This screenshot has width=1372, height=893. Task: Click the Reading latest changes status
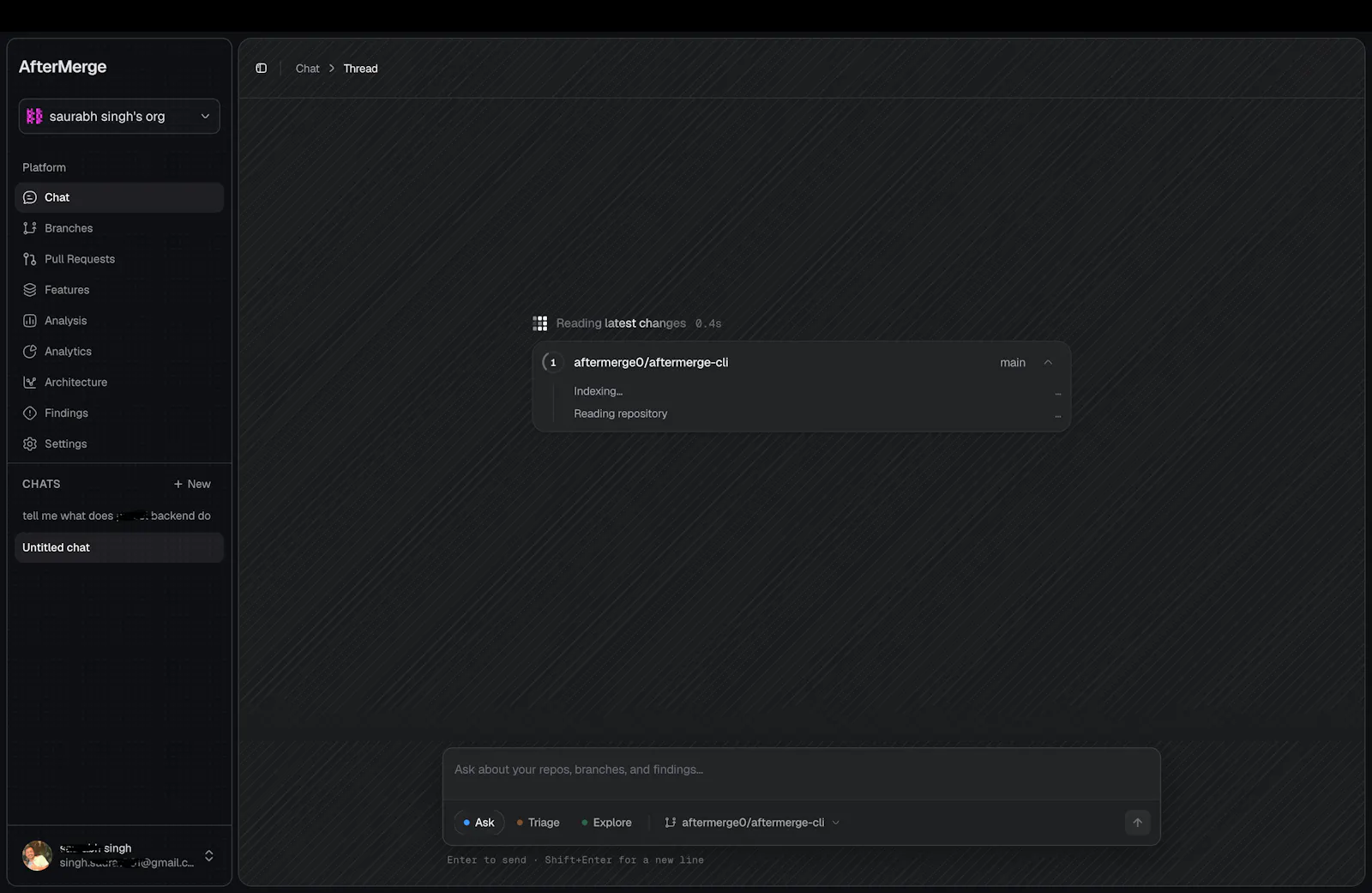pyautogui.click(x=621, y=323)
